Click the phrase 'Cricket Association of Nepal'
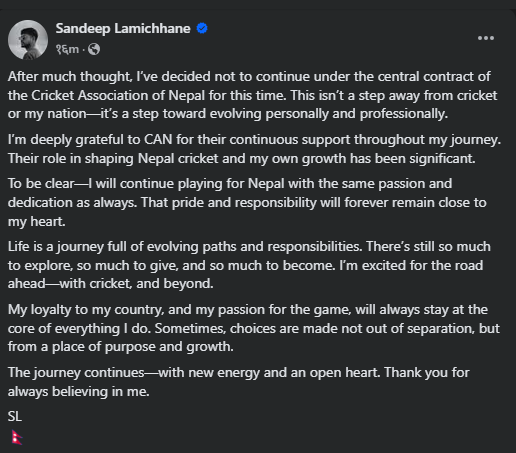516x453 pixels. [118, 95]
